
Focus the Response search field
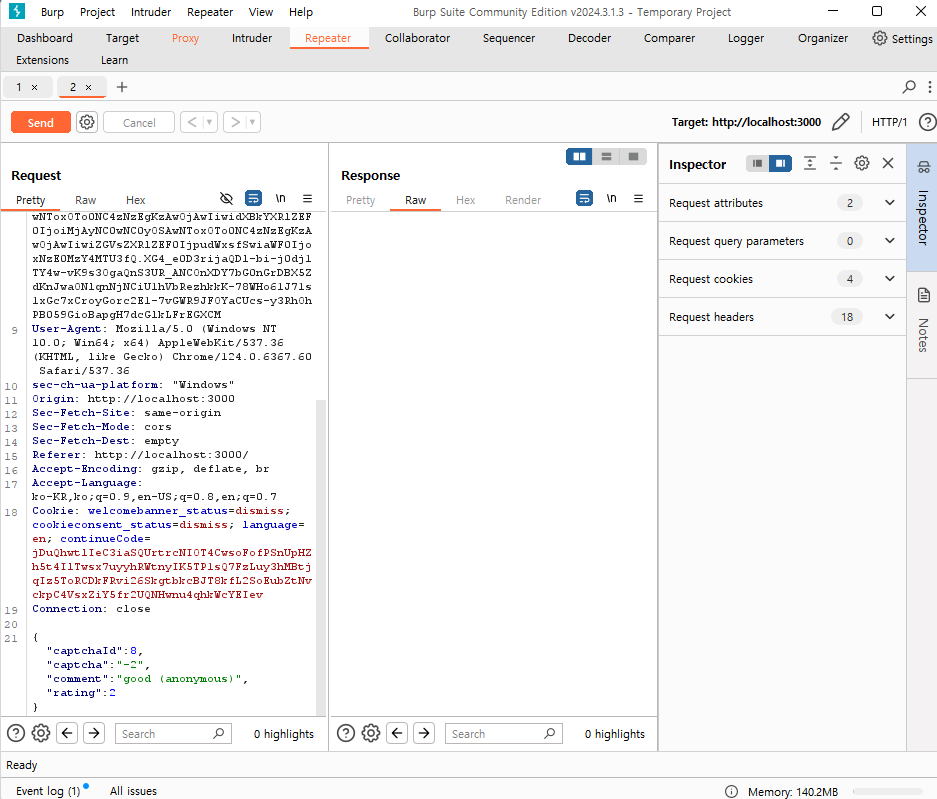(x=504, y=733)
